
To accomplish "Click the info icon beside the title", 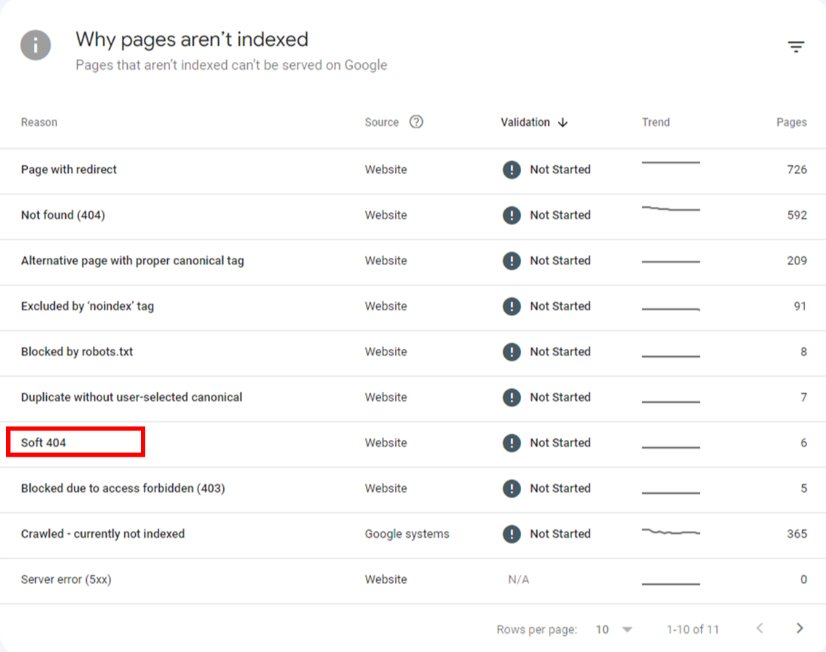I will [x=36, y=45].
